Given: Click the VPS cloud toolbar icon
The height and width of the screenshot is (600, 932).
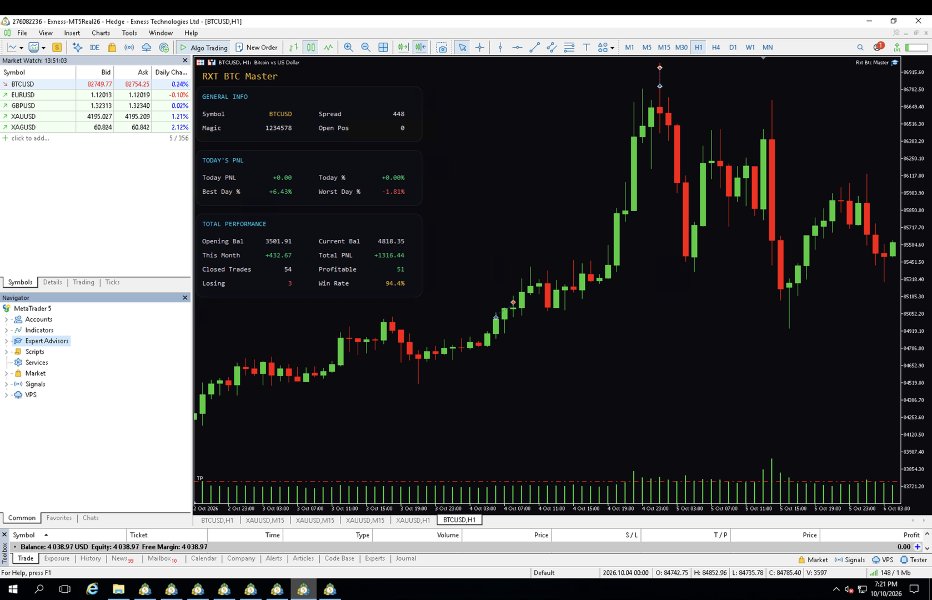Looking at the screenshot, I should (x=146, y=47).
